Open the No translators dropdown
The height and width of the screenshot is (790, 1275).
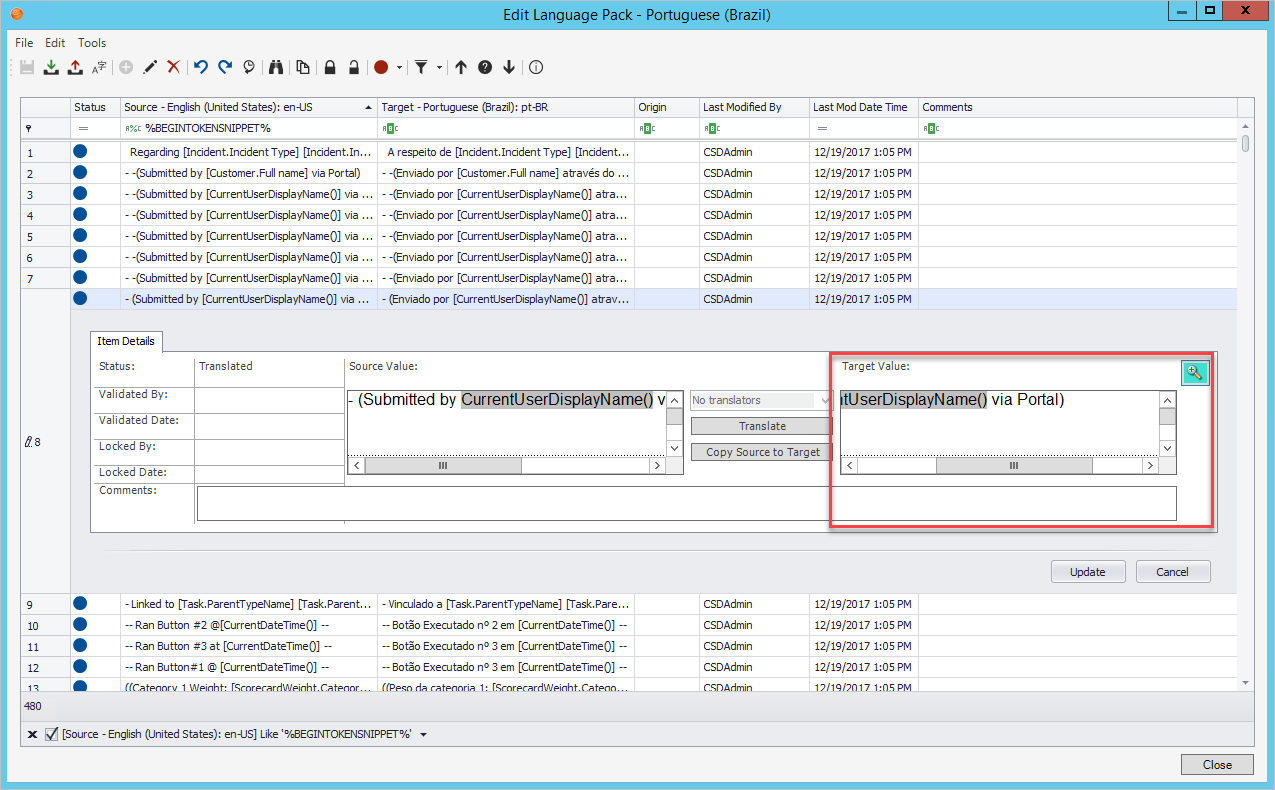pos(824,400)
